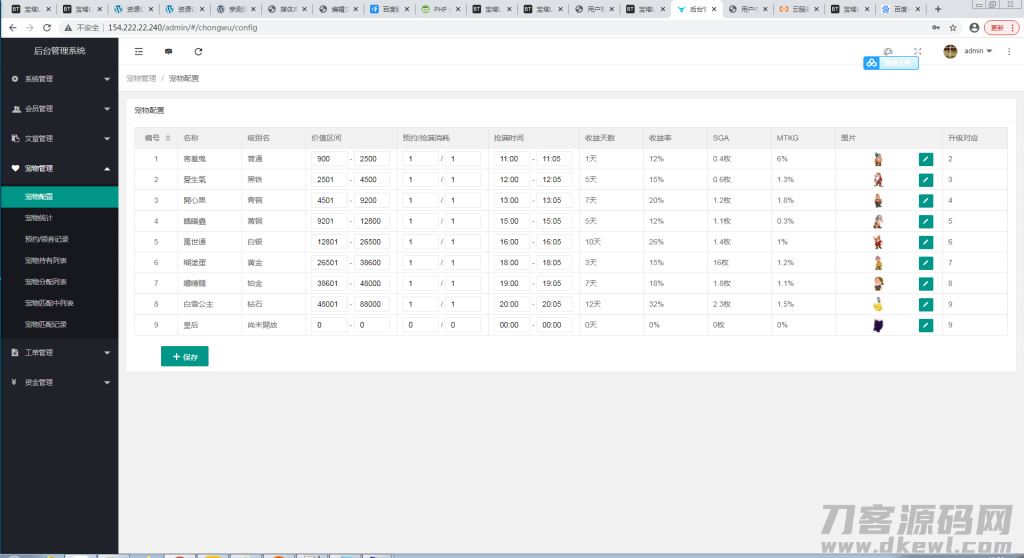The image size is (1024, 558).
Task: Click the green 保存 button
Action: [185, 356]
